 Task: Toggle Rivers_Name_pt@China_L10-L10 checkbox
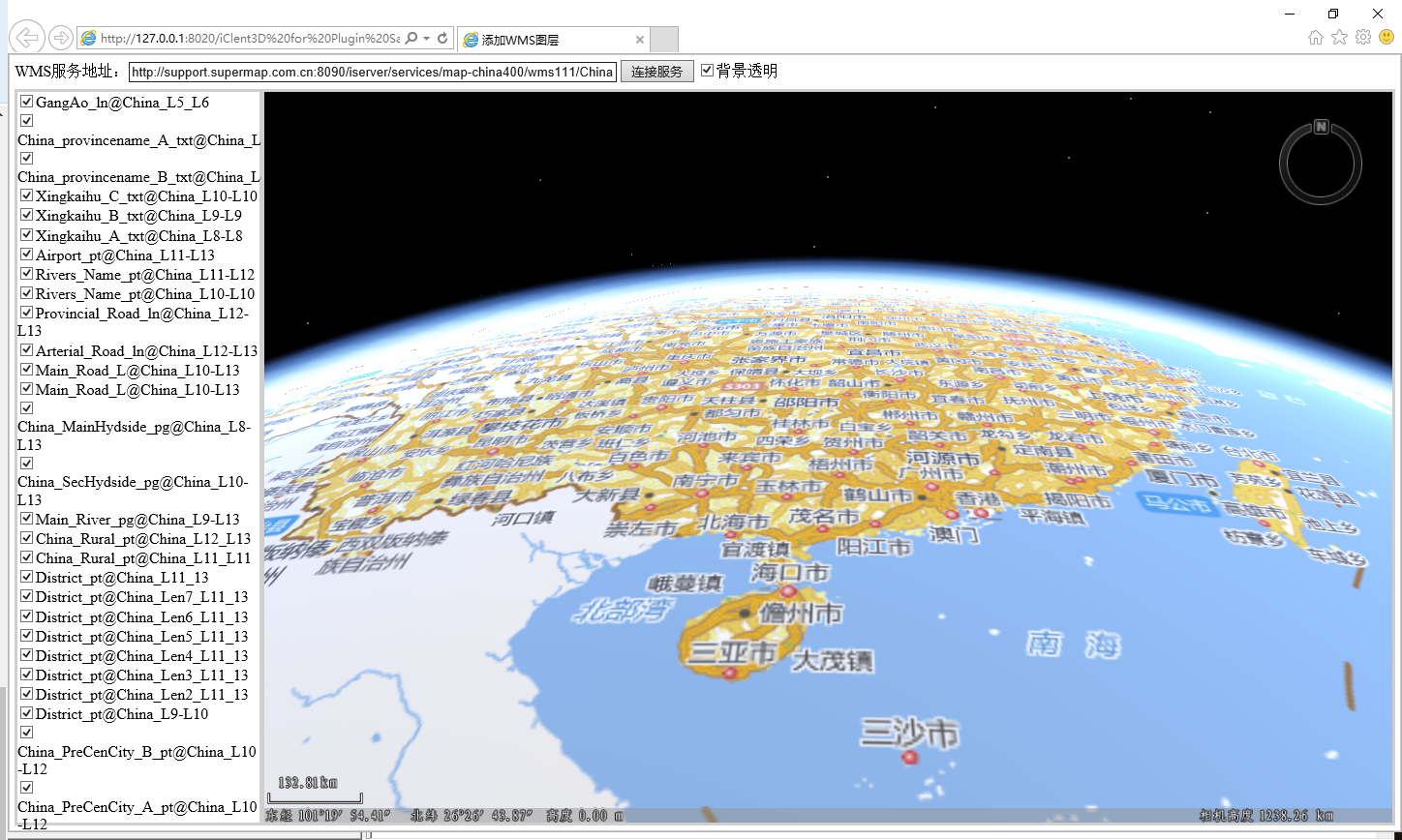click(27, 293)
